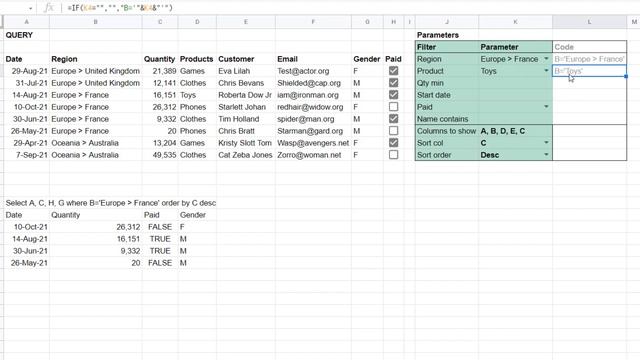640x360 pixels.
Task: Uncheck Paid box for Tim Holland
Action: click(x=393, y=119)
